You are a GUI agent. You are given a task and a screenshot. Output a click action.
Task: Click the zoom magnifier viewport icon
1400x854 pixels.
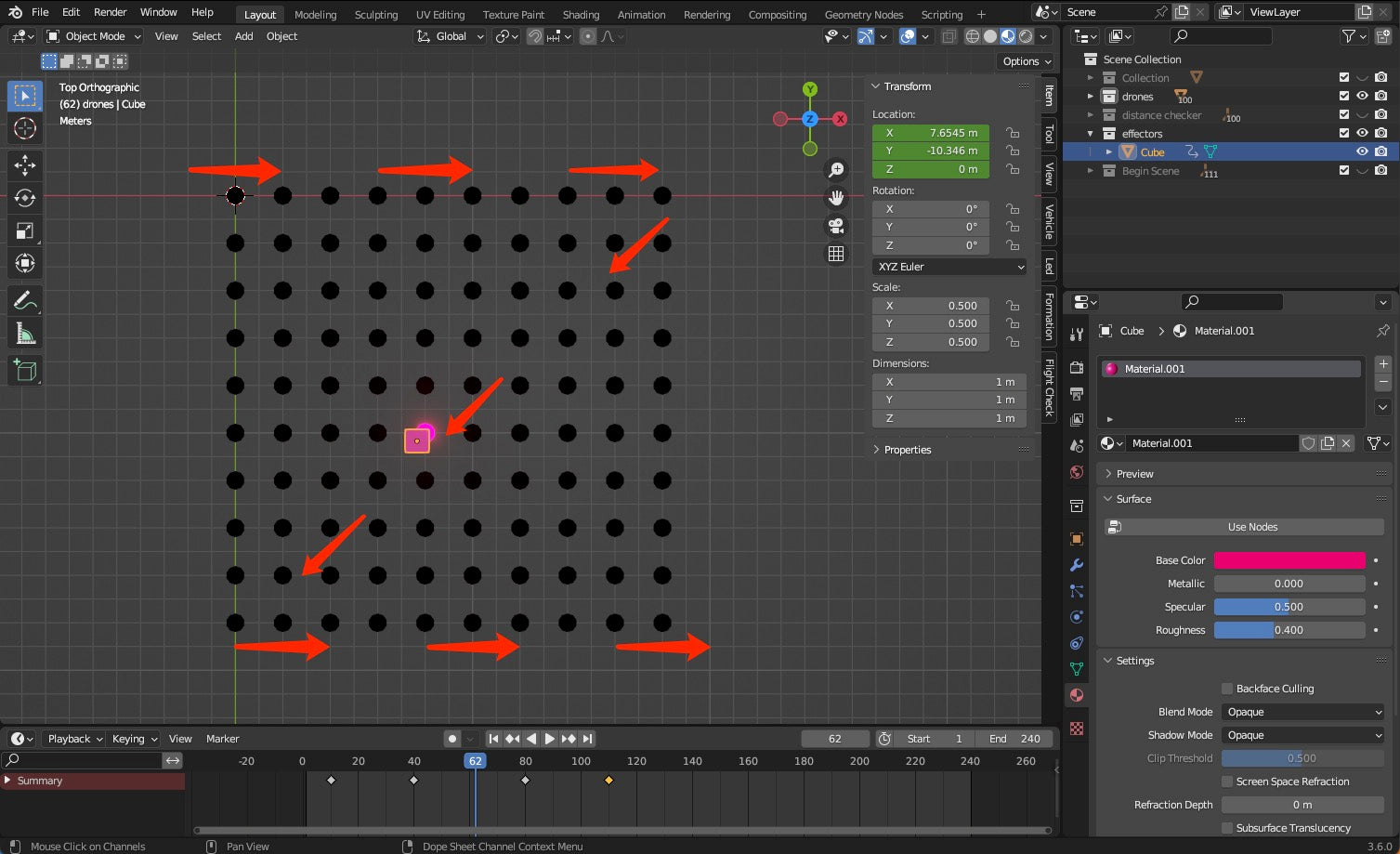click(836, 170)
